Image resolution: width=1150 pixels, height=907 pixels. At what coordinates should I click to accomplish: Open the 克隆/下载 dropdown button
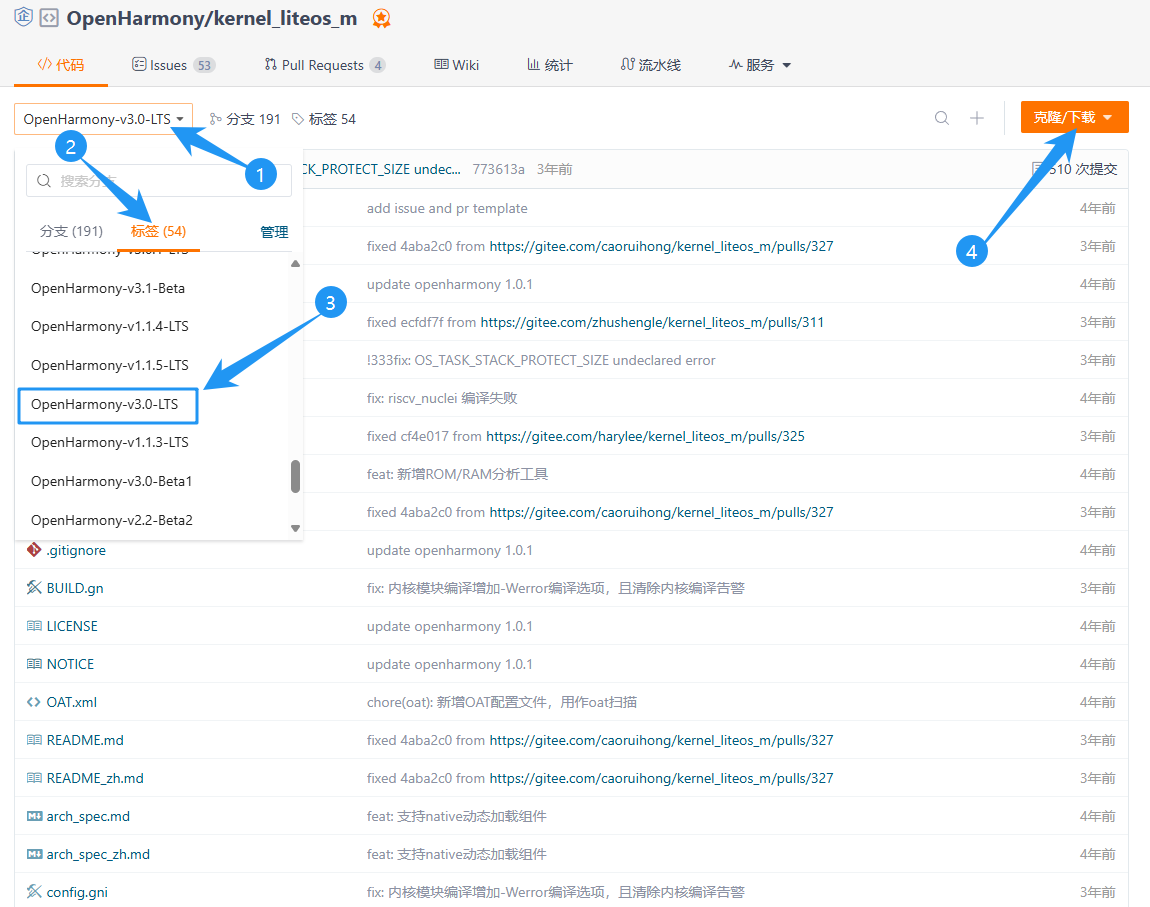[1074, 117]
